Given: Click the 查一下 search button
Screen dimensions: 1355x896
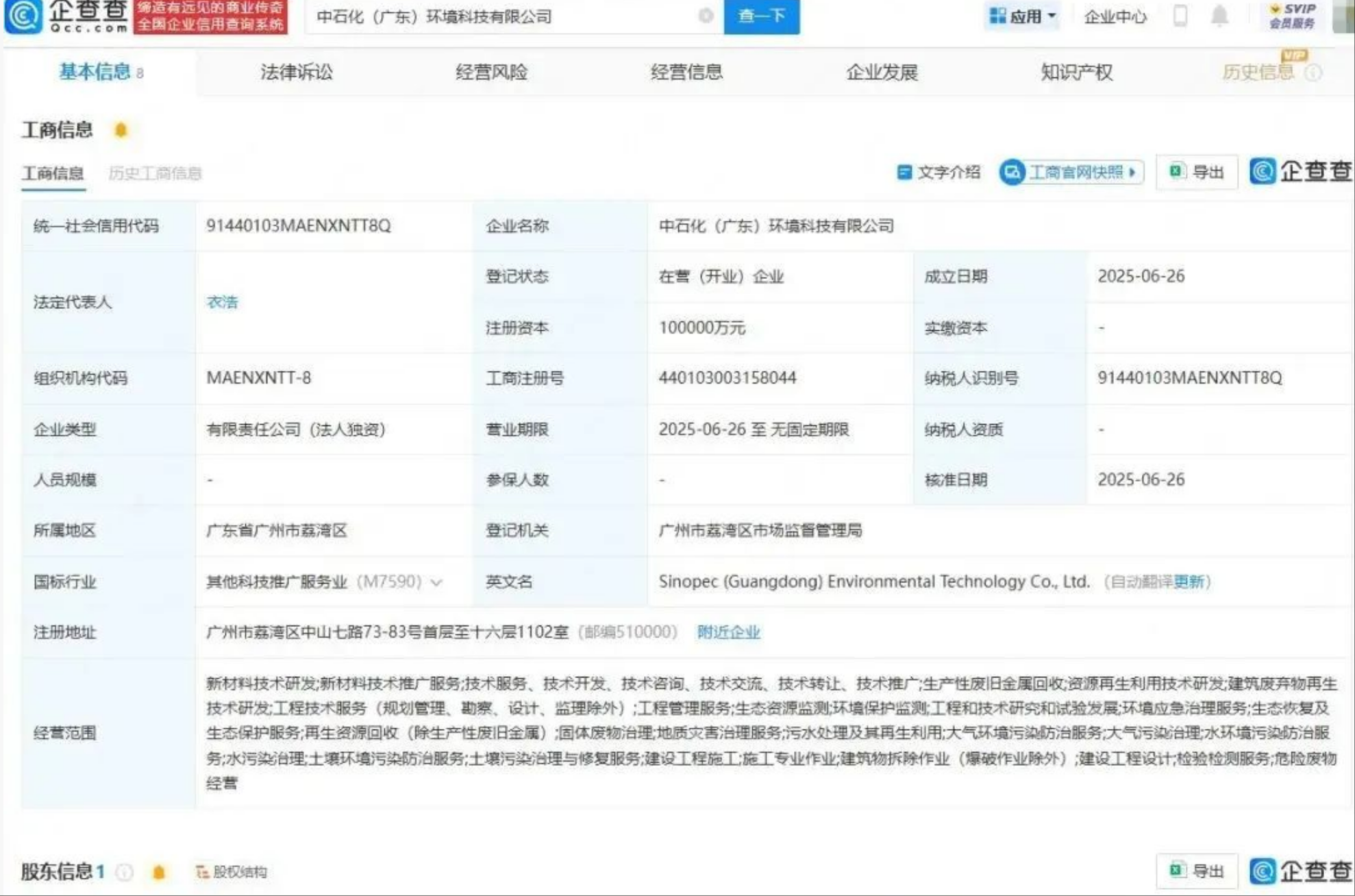Looking at the screenshot, I should pos(761,16).
